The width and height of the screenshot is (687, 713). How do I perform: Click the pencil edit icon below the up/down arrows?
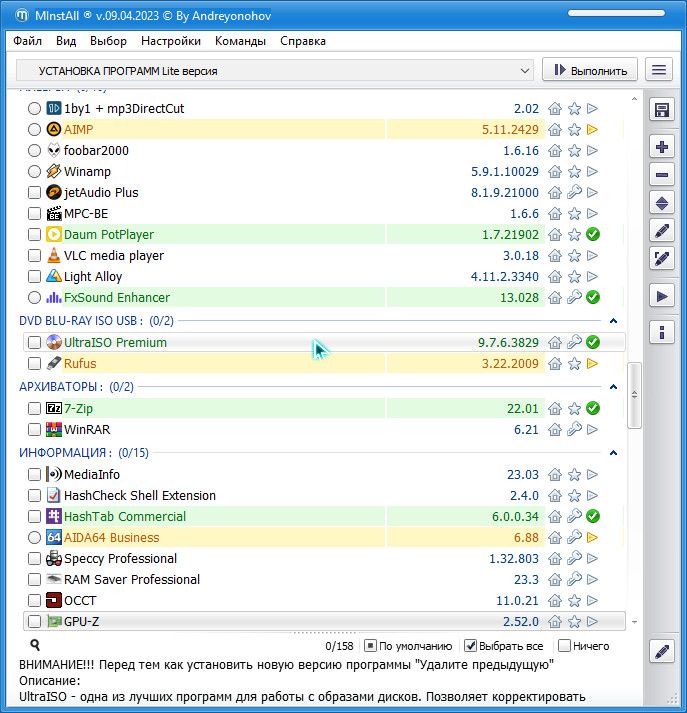click(661, 231)
